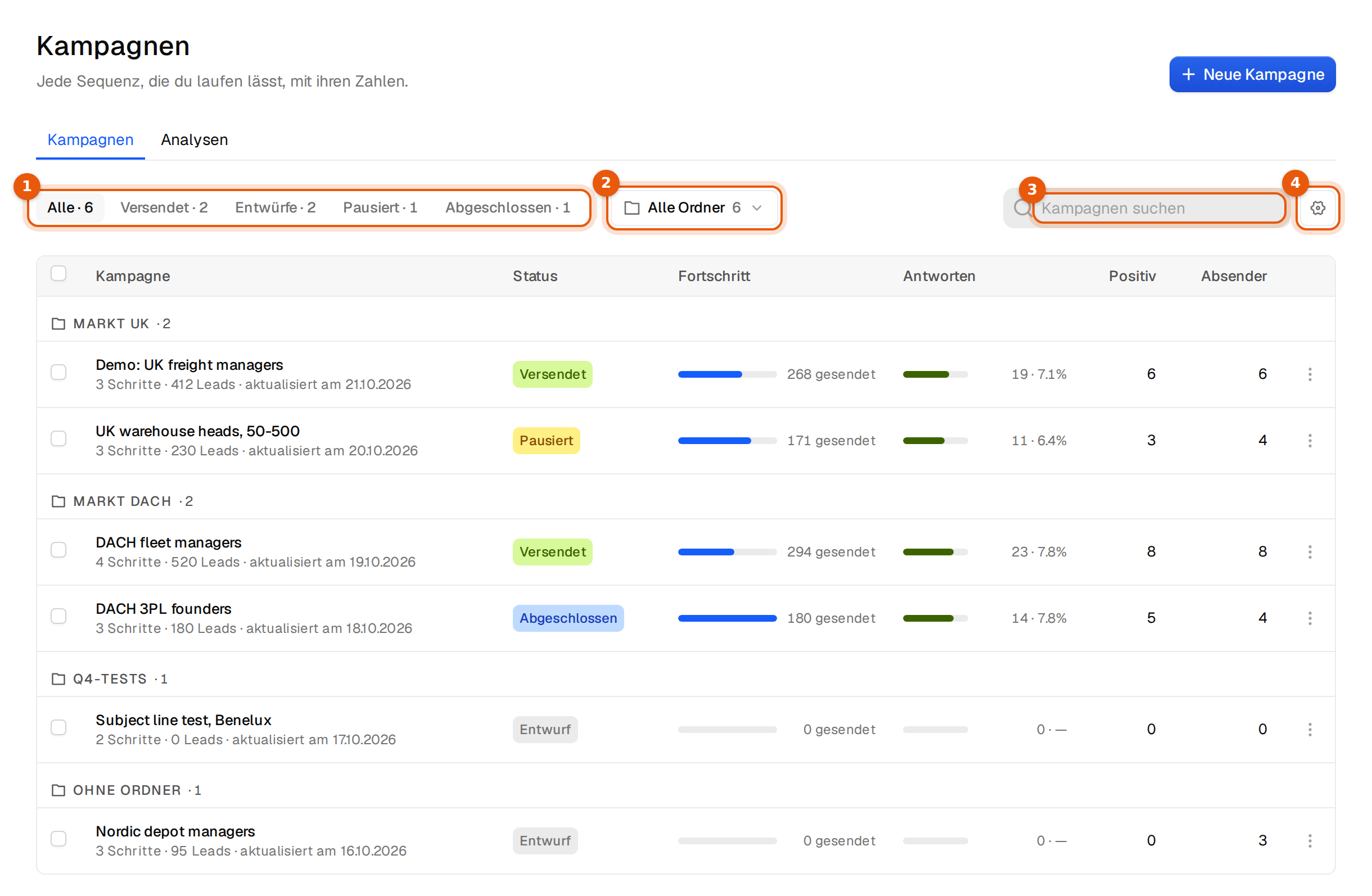This screenshot has height=896, width=1372.
Task: Select the Subject line test, Benelux checkbox
Action: pyautogui.click(x=58, y=727)
